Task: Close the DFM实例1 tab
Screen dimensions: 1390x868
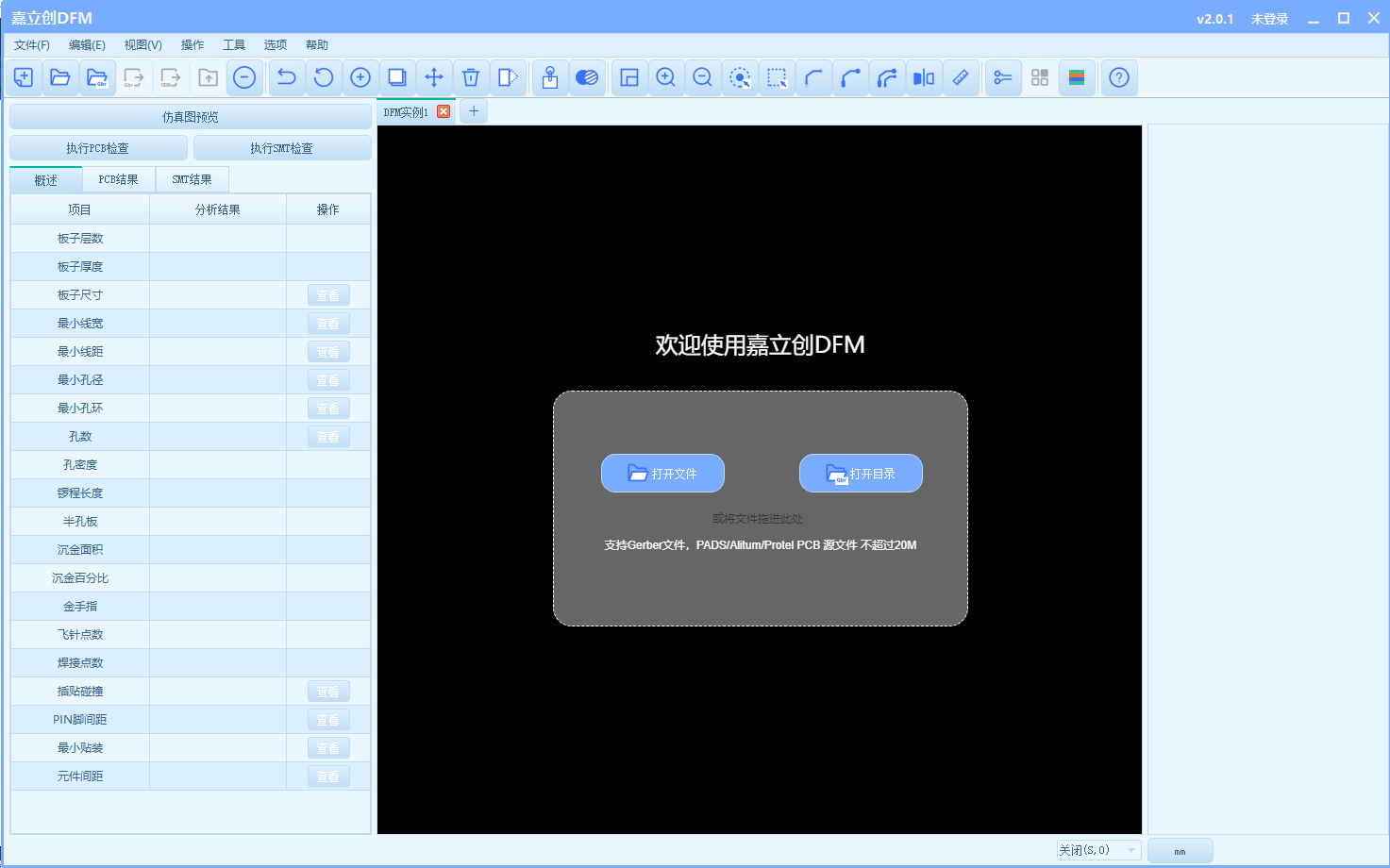Action: 444,111
